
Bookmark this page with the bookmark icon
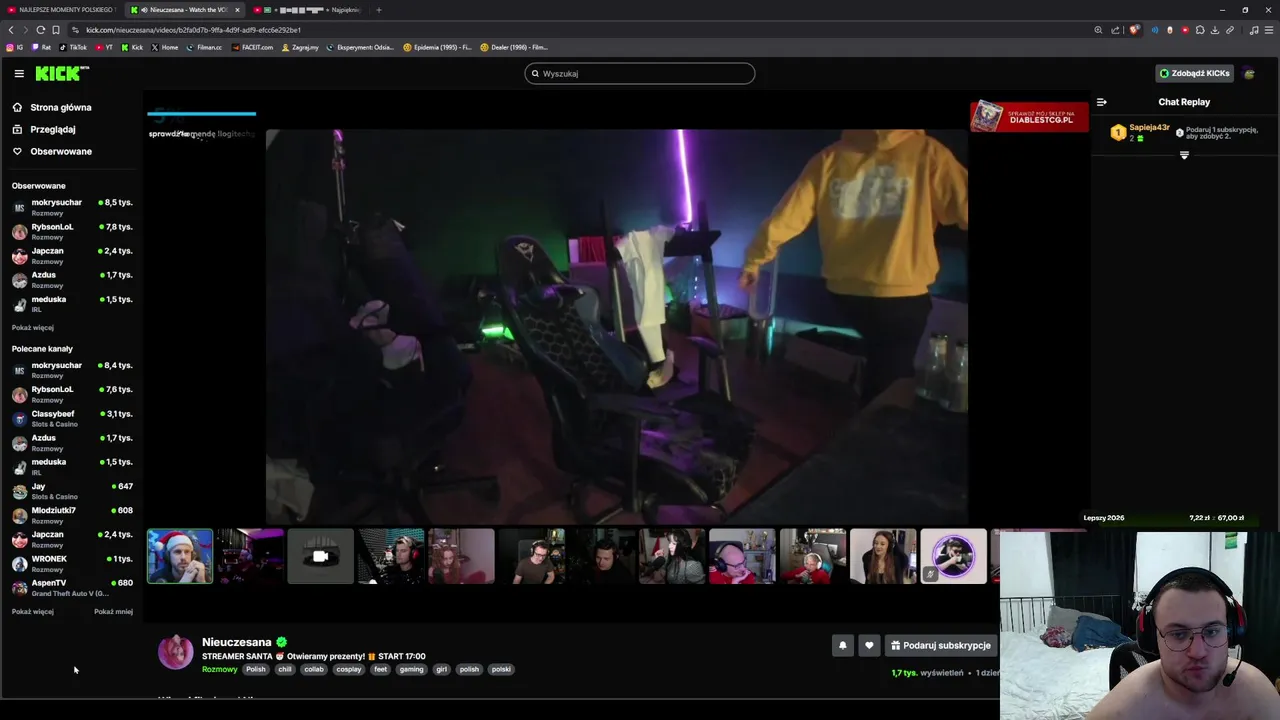tap(56, 30)
